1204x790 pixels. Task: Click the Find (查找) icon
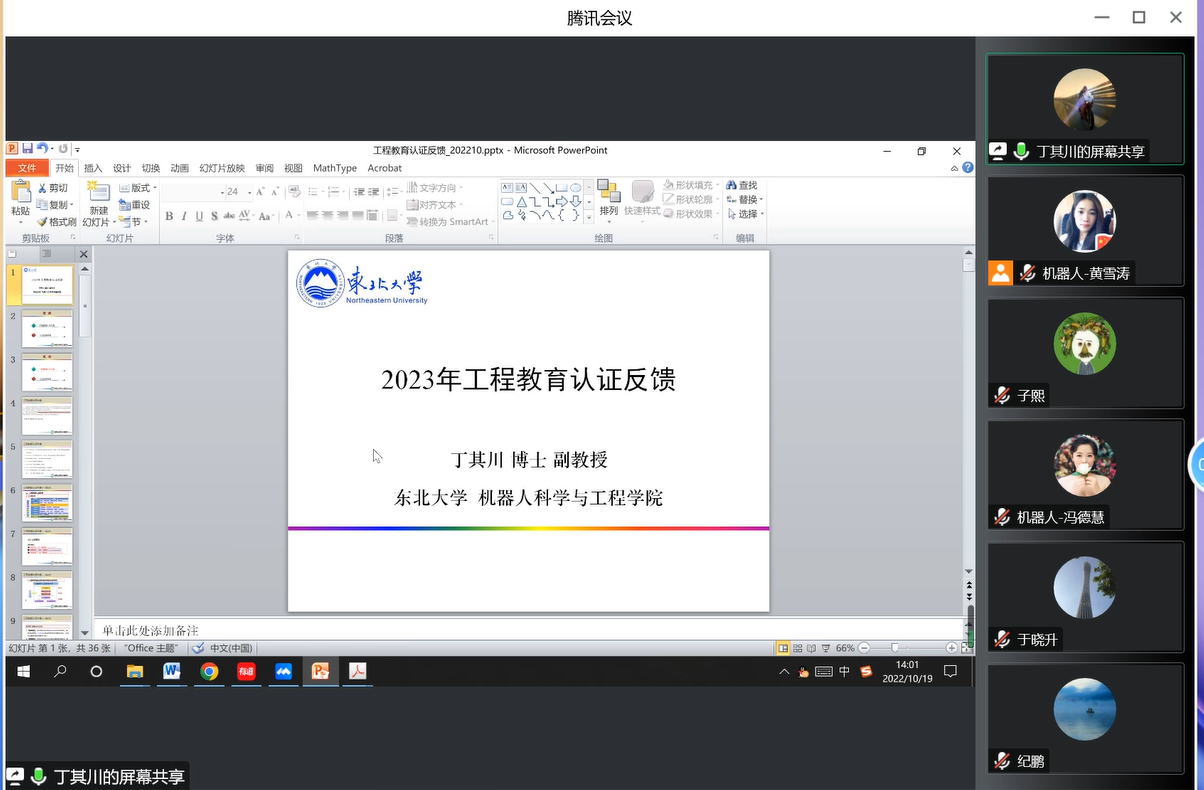point(741,186)
